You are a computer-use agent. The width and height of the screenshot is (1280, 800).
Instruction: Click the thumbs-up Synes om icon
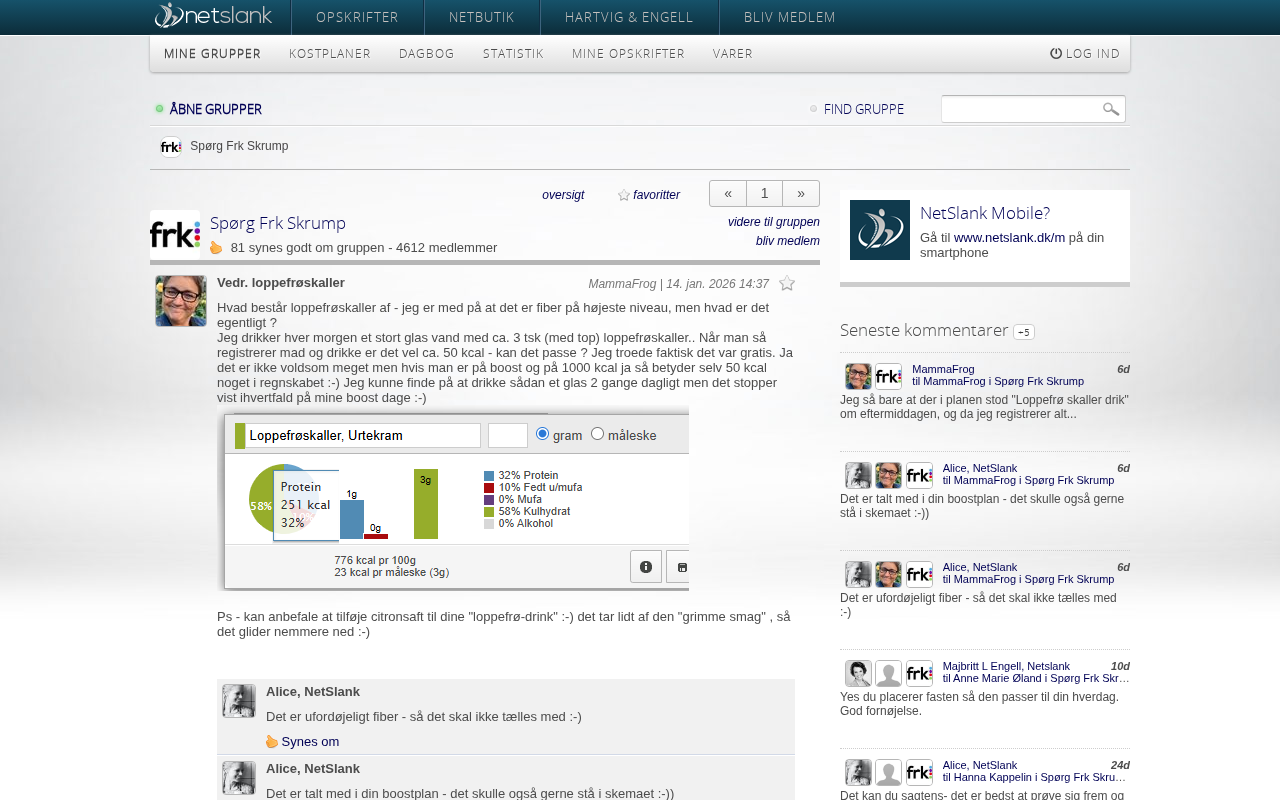tap(272, 742)
